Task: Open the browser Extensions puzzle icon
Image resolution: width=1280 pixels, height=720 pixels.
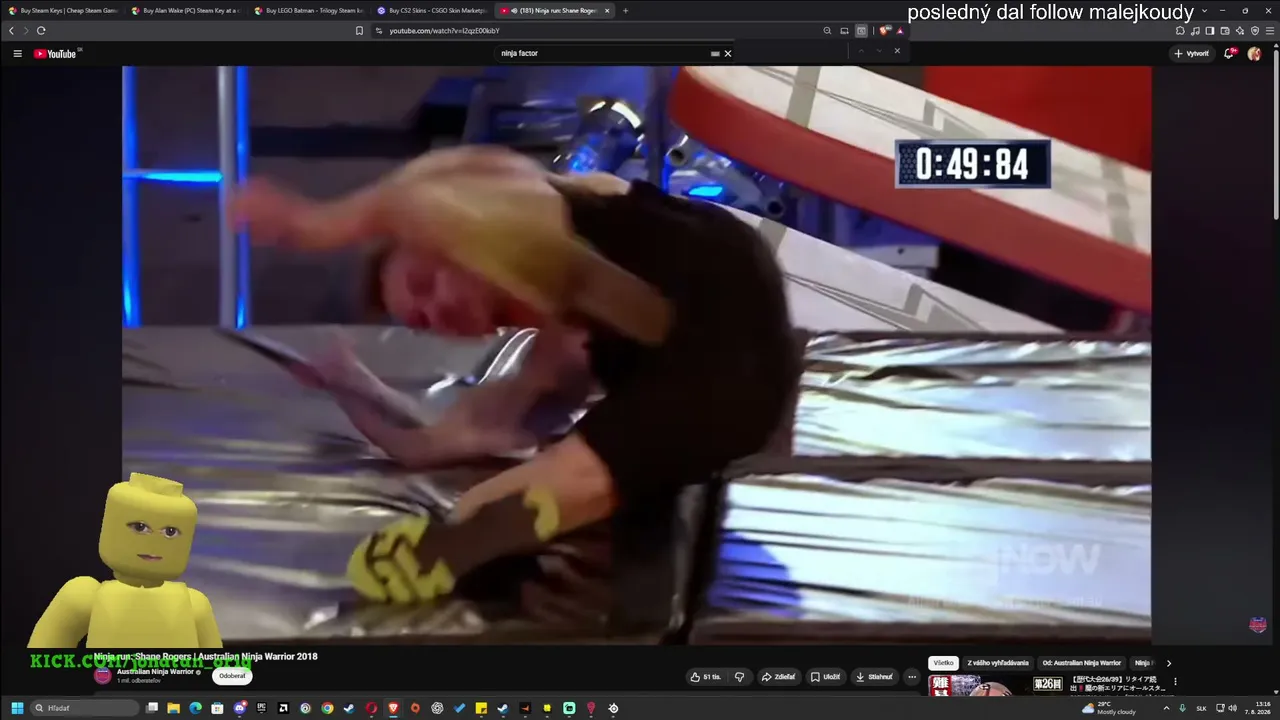Action: (x=1180, y=31)
